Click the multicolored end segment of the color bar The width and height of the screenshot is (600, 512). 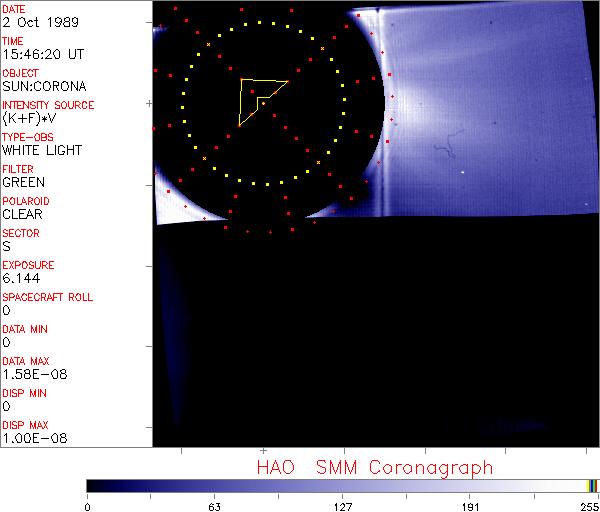point(592,485)
